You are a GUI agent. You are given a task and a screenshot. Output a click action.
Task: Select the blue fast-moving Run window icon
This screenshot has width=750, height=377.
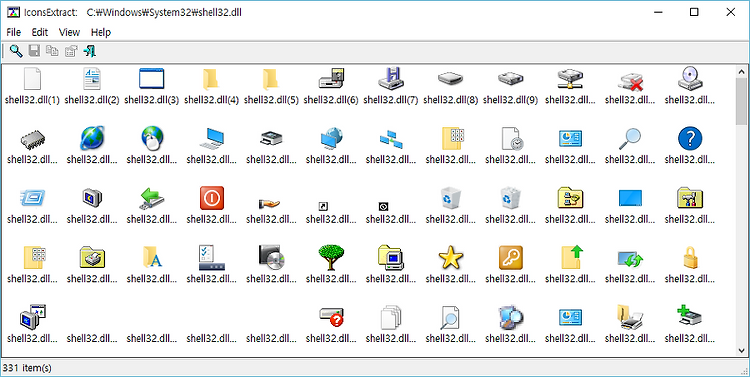click(33, 198)
